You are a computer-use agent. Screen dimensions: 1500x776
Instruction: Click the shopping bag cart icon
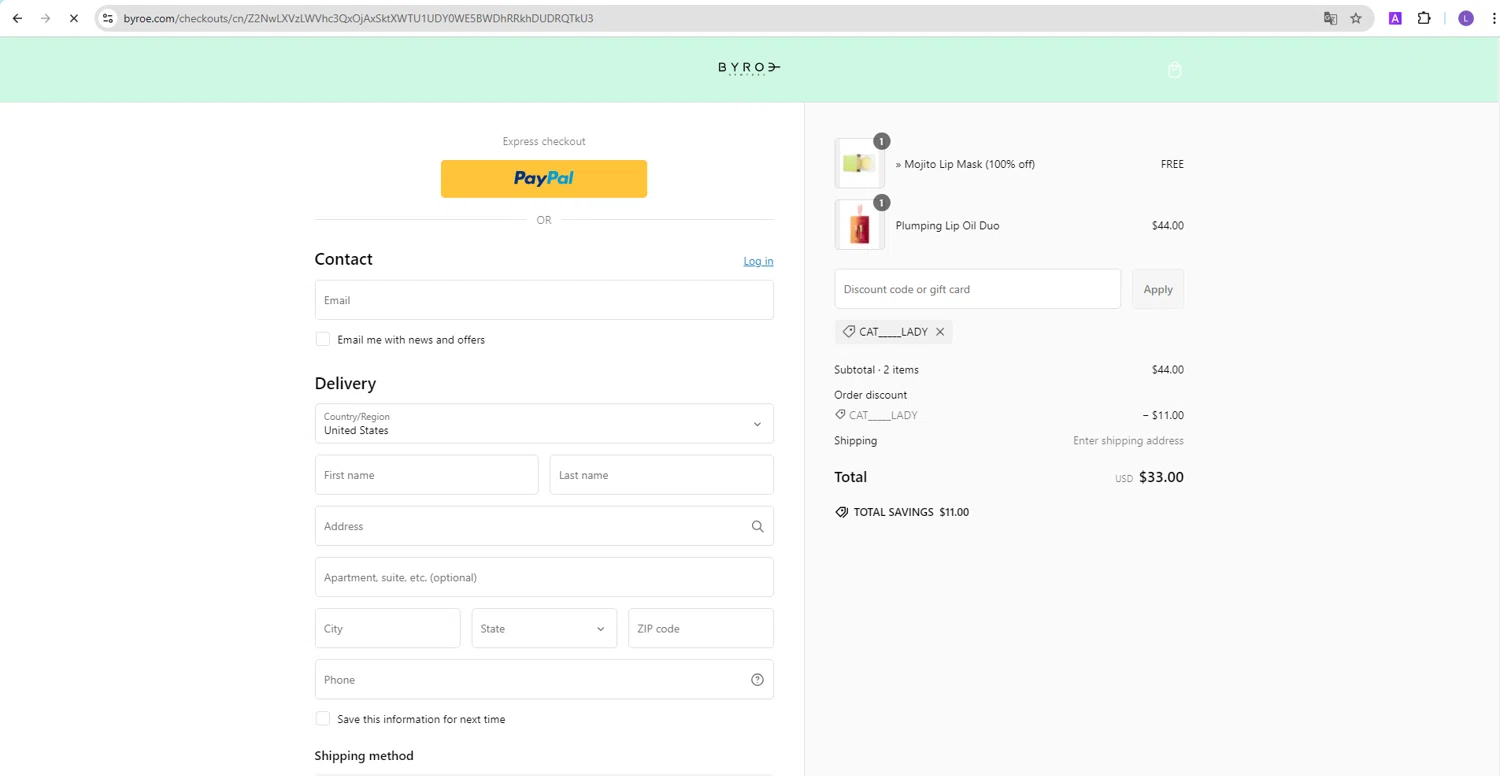1175,70
